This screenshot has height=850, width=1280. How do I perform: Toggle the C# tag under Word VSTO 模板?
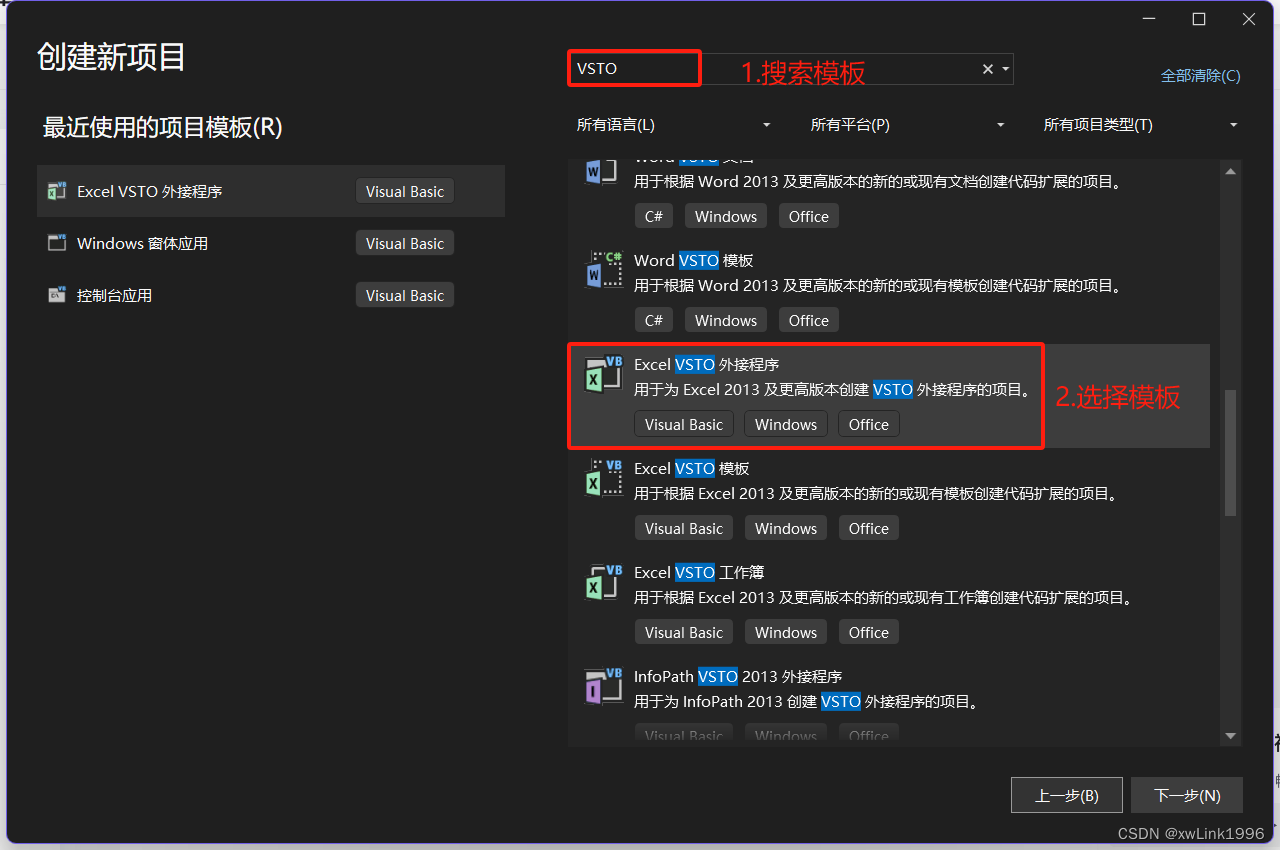[654, 319]
